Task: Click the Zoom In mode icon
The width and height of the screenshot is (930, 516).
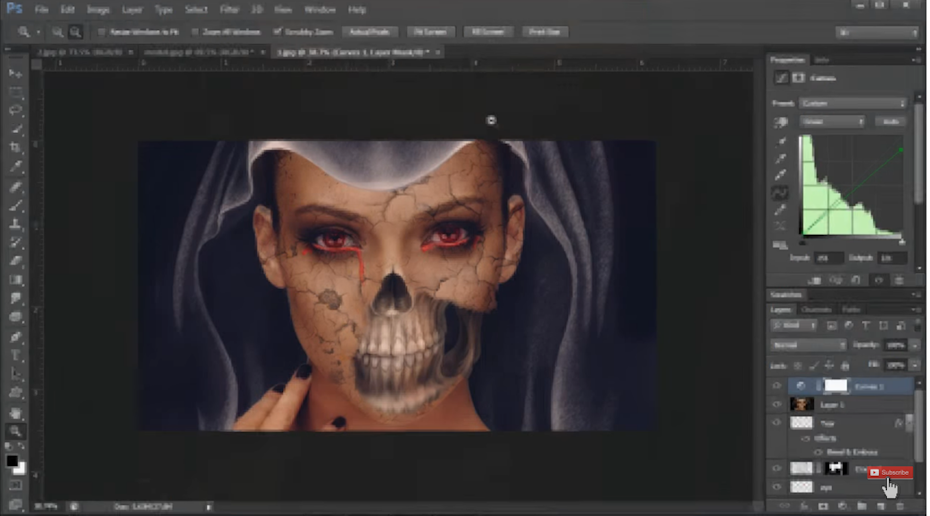Action: pyautogui.click(x=58, y=32)
